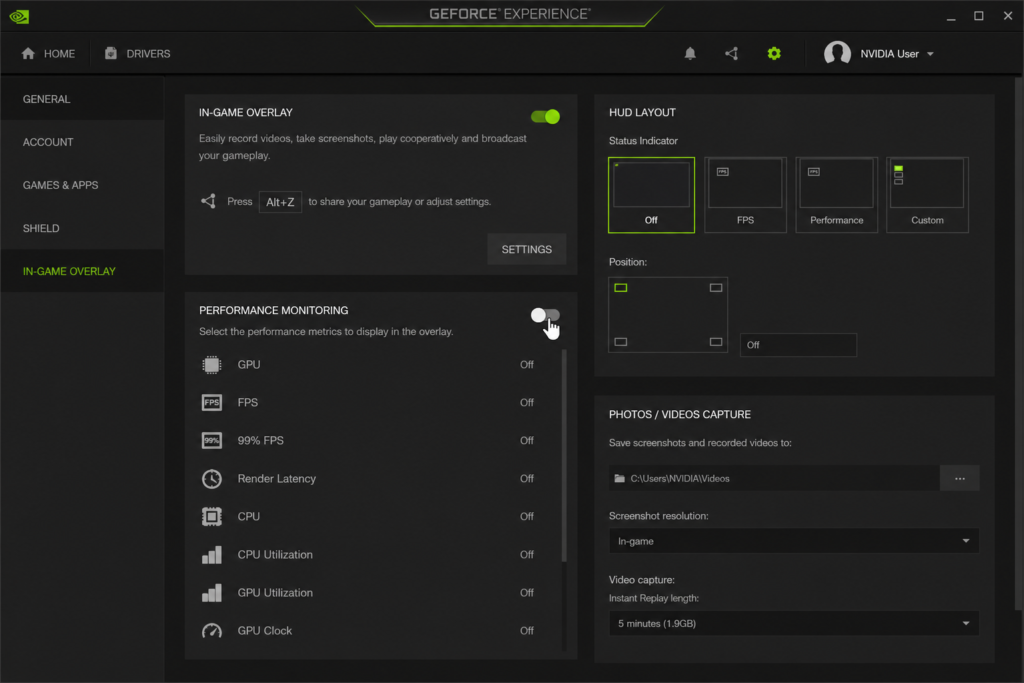Screen dimensions: 1024x683
Task: Click the C:\Users\NVIDIA\Videos path field
Action: tap(774, 479)
